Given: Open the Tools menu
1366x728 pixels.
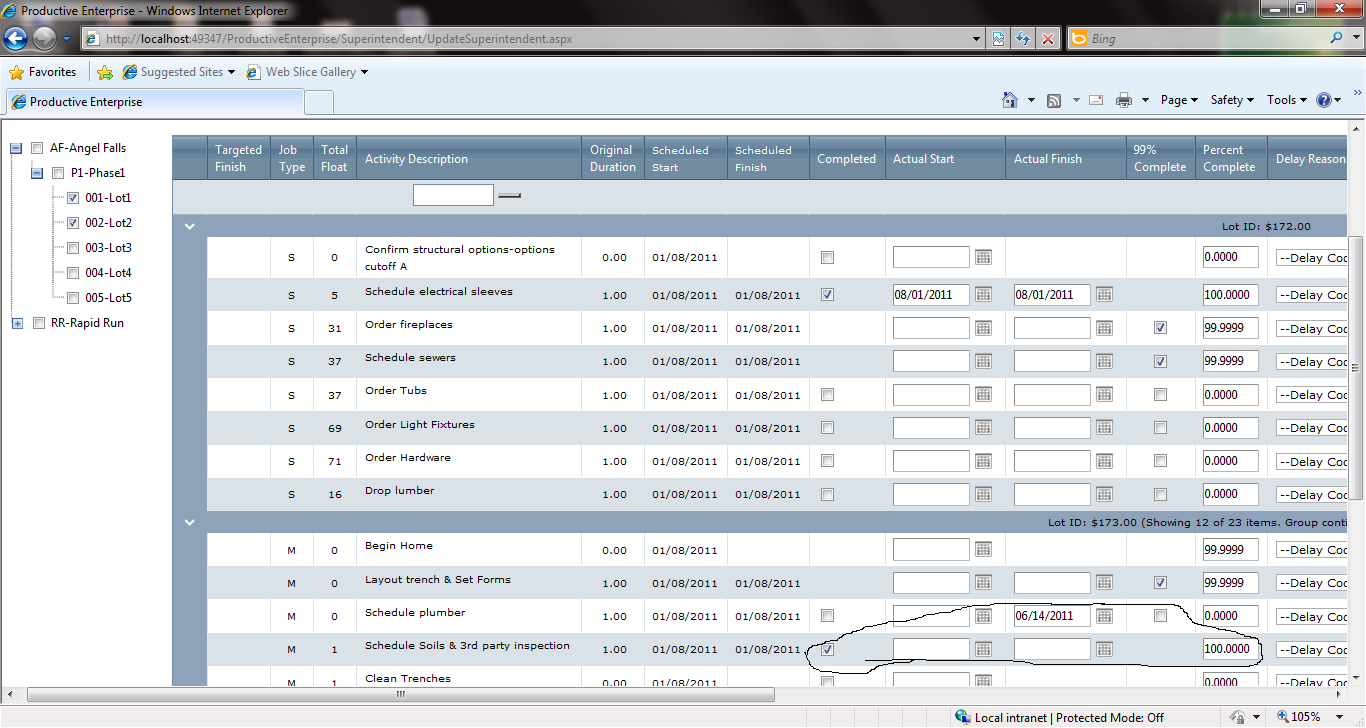Looking at the screenshot, I should tap(1286, 100).
